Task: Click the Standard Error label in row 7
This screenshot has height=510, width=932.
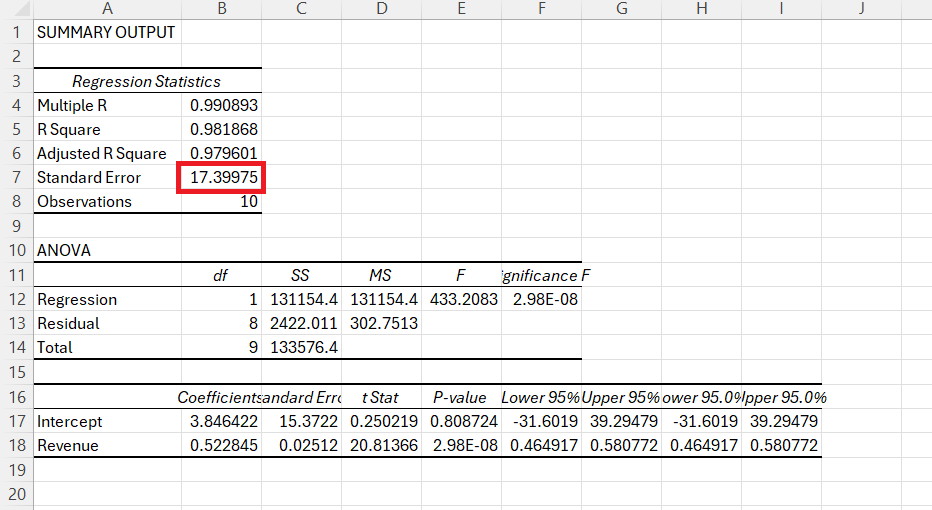Action: [x=107, y=177]
